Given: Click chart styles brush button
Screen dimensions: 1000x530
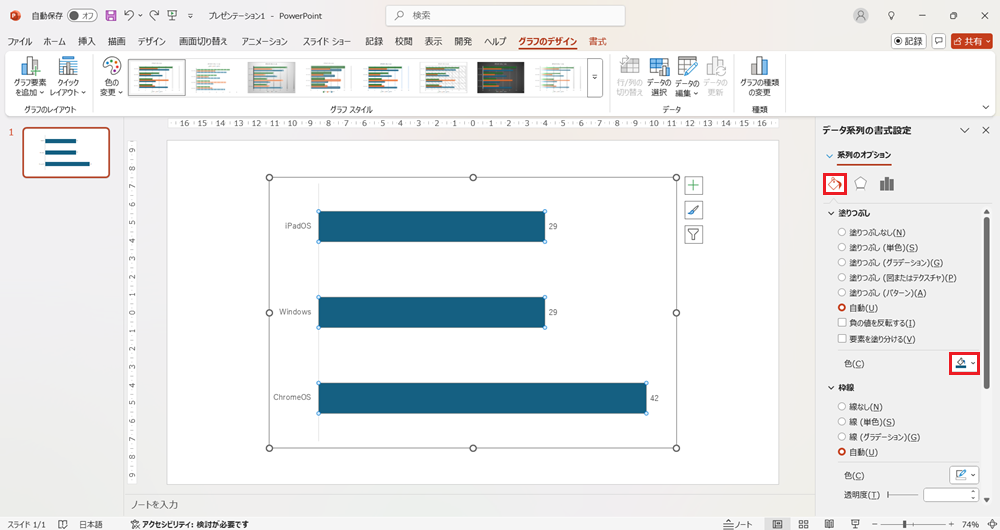Looking at the screenshot, I should (693, 210).
